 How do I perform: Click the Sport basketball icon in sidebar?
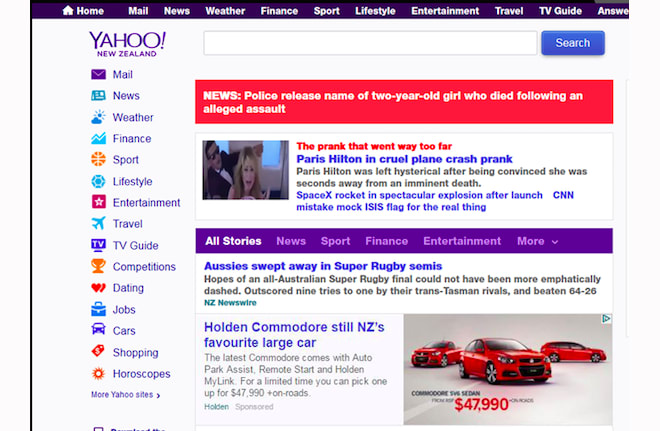[98, 160]
